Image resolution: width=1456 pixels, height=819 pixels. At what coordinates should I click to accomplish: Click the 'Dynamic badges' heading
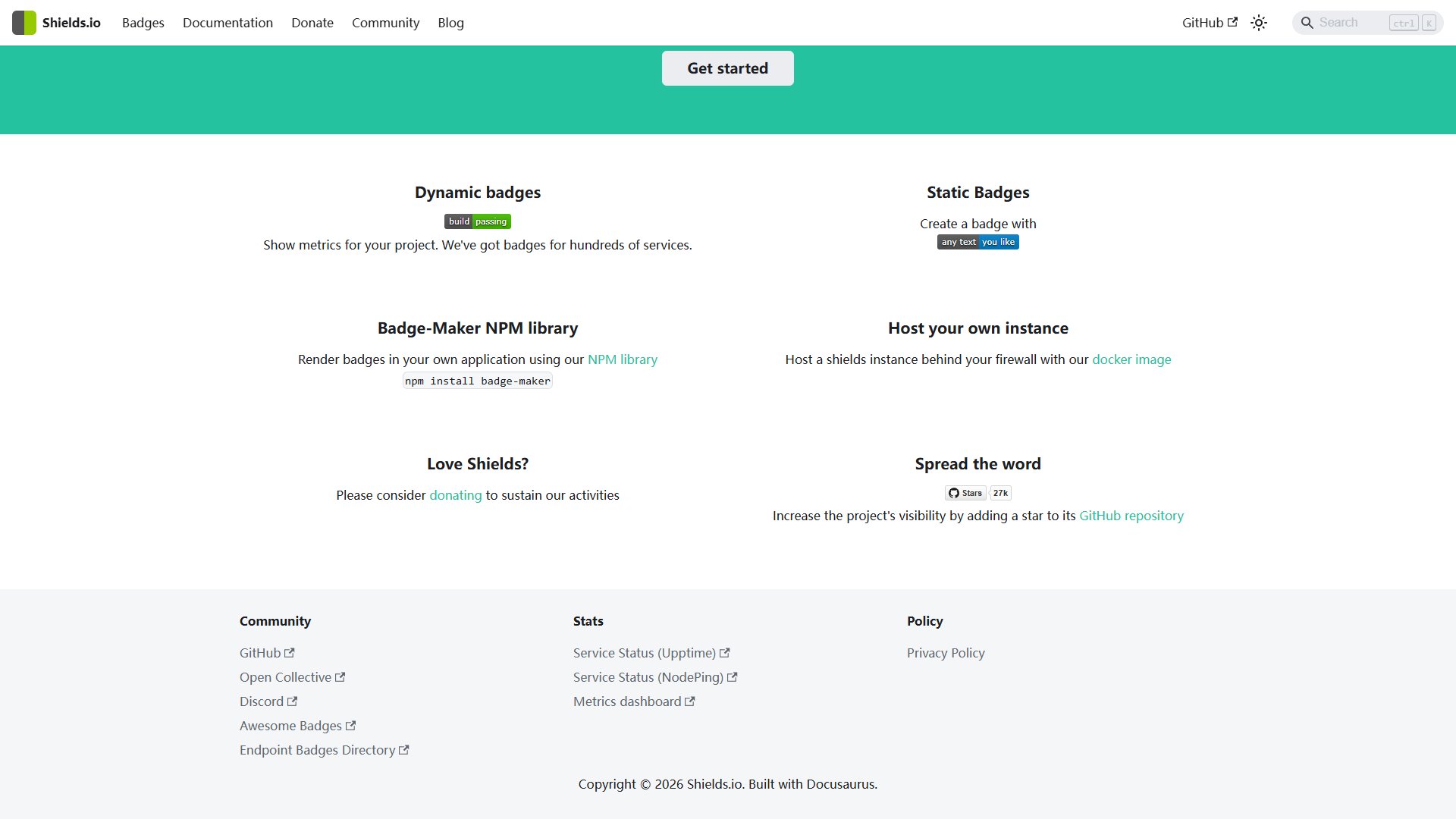[478, 193]
